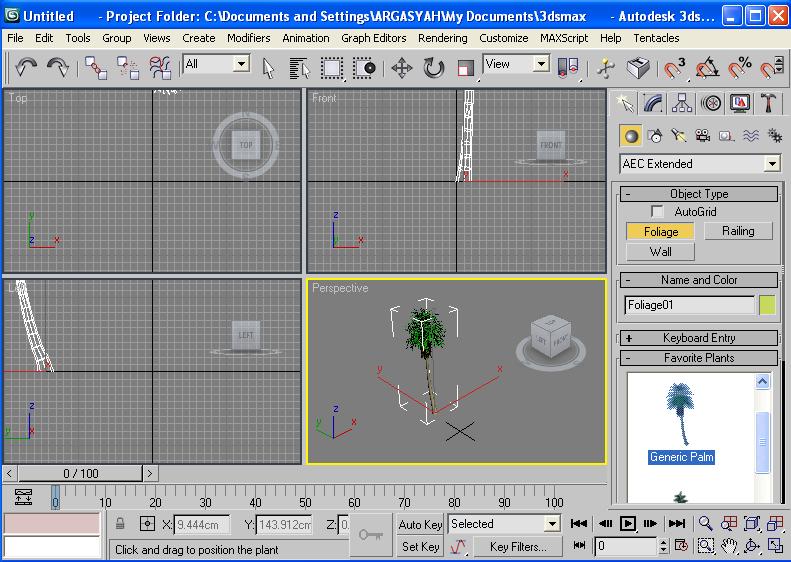The image size is (791, 562).
Task: Collapse the Name and Color rollout
Action: [699, 279]
